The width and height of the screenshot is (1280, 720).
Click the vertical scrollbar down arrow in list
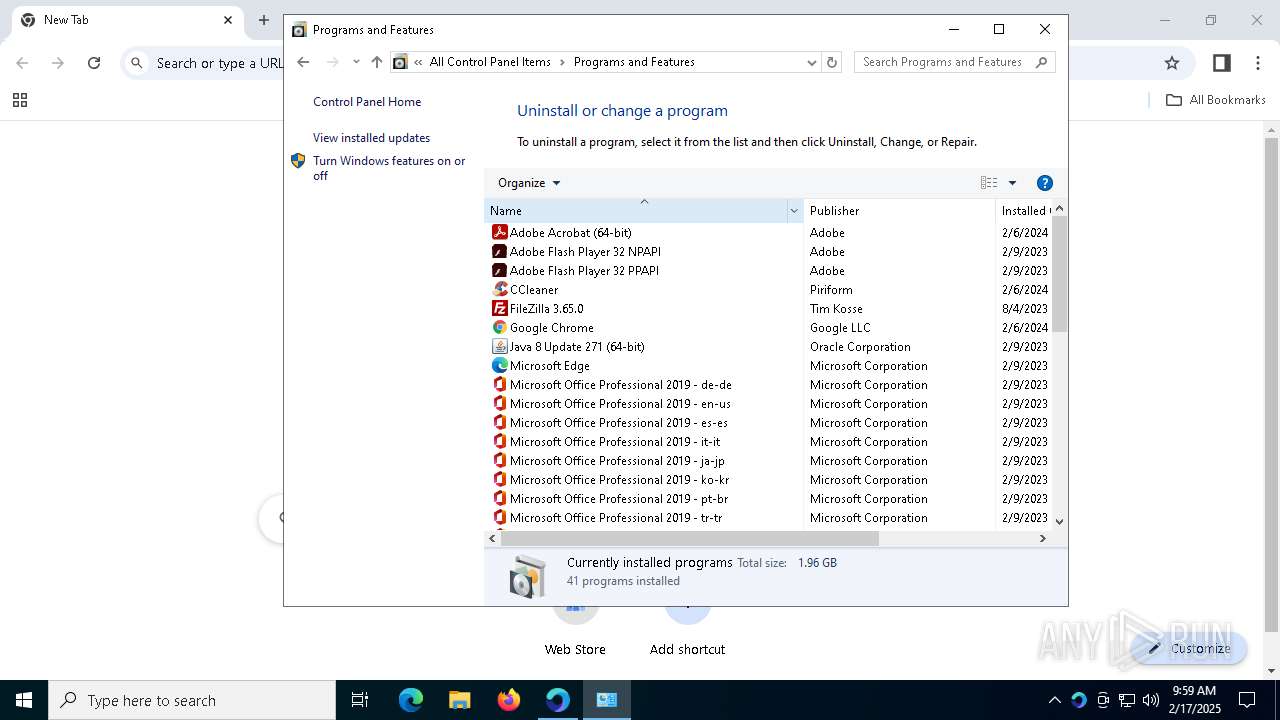tap(1059, 521)
